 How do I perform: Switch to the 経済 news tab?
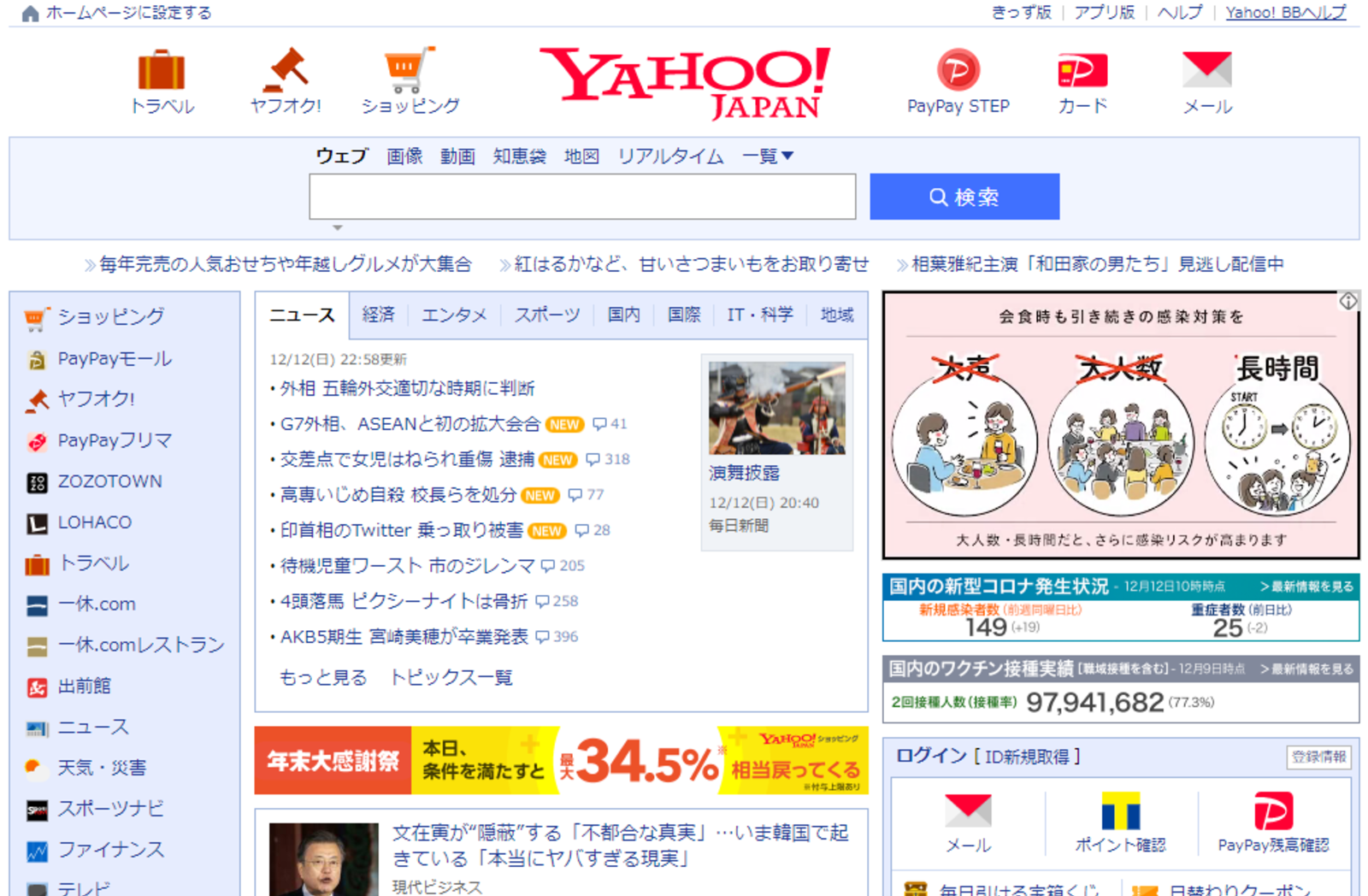[x=378, y=315]
